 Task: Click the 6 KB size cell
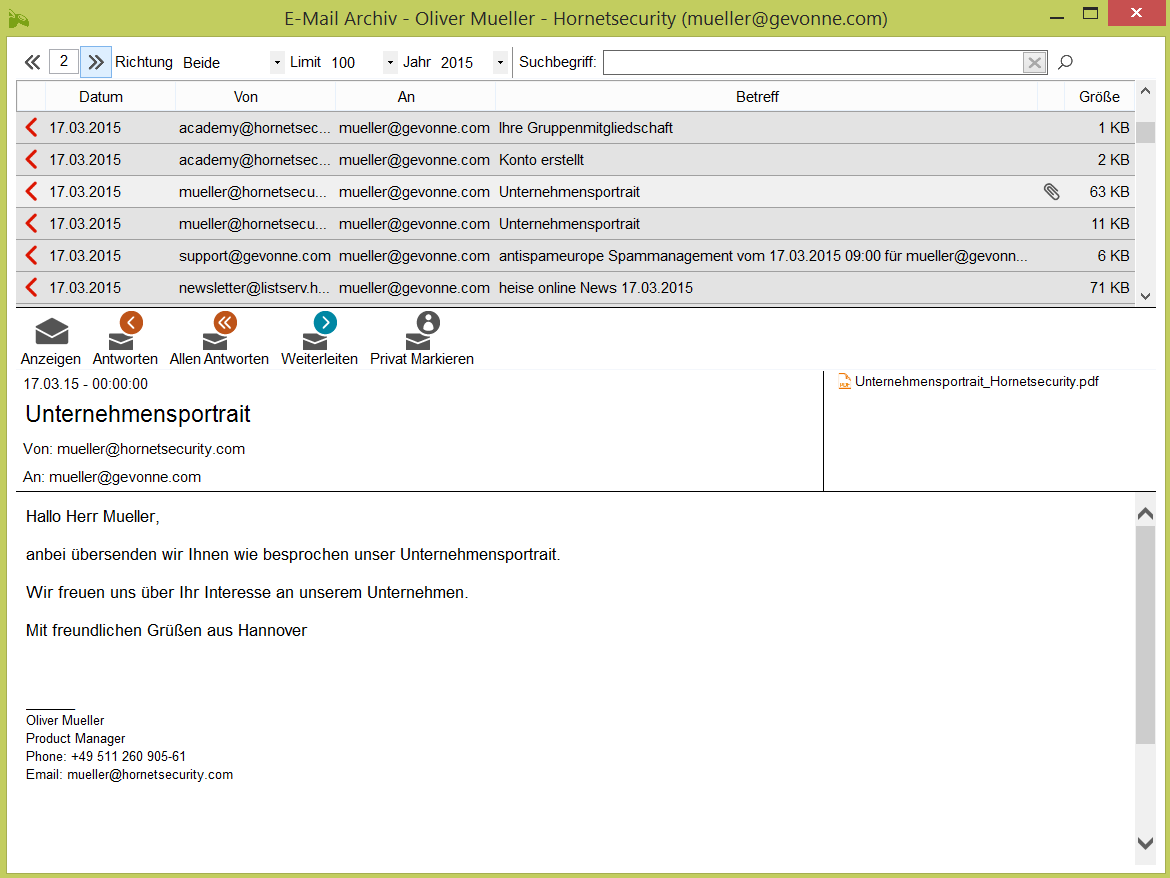point(1113,256)
